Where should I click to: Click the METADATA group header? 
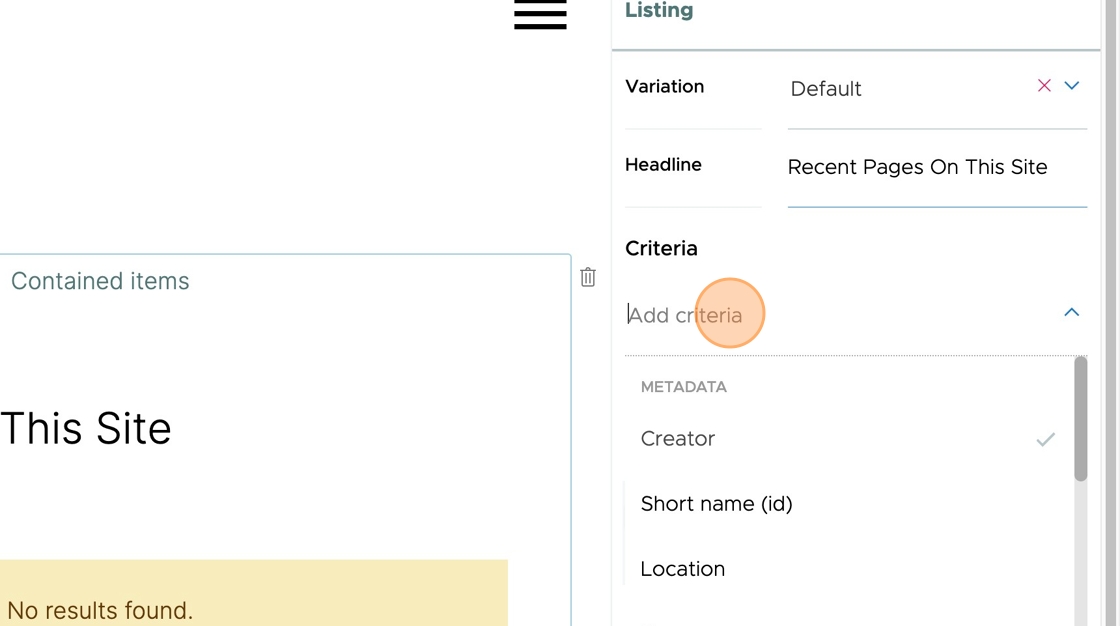click(684, 387)
